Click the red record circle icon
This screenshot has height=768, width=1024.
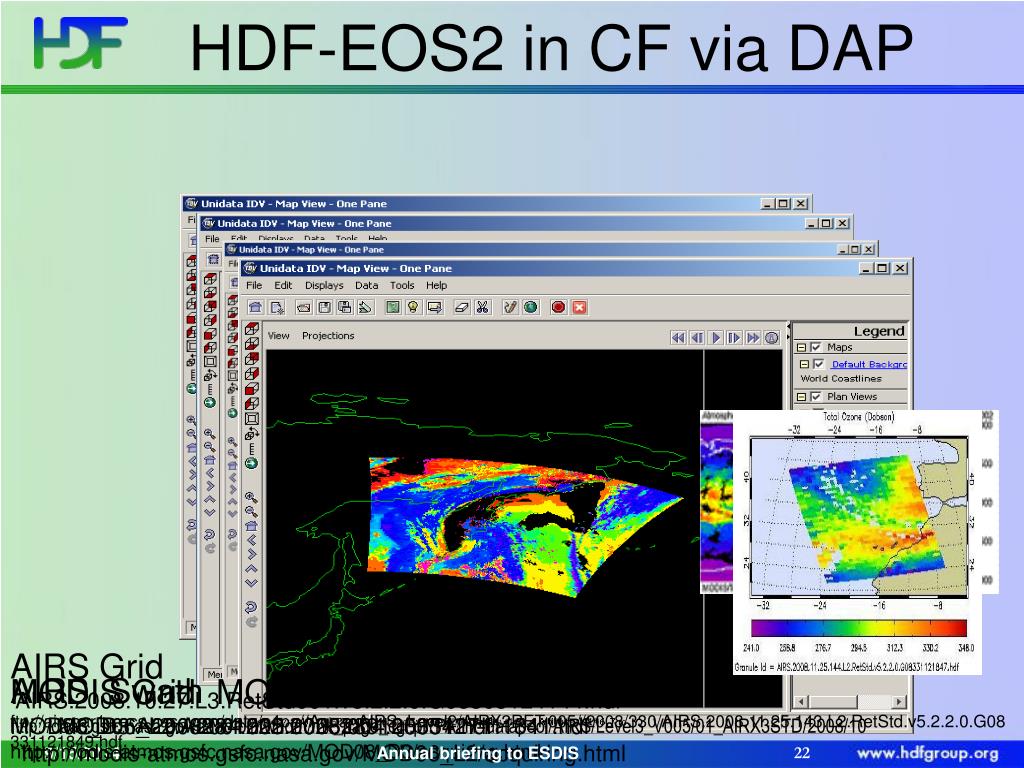pyautogui.click(x=558, y=307)
